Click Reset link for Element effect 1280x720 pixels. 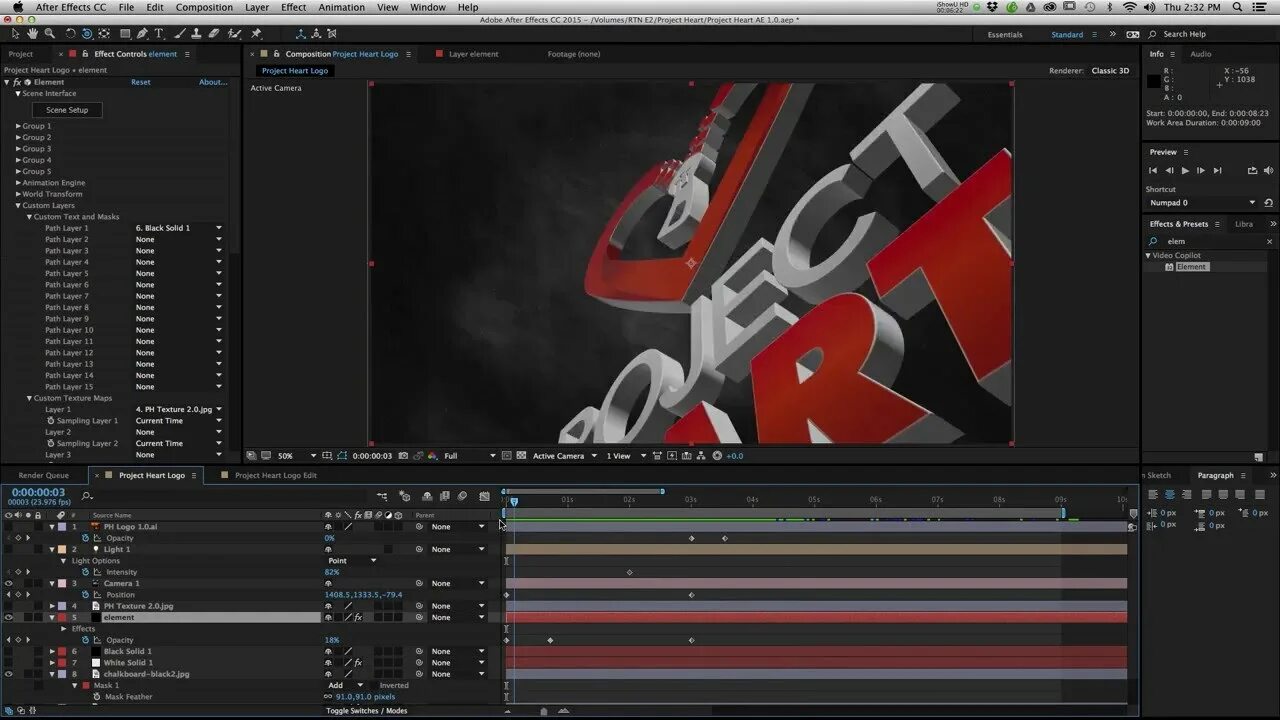[141, 82]
